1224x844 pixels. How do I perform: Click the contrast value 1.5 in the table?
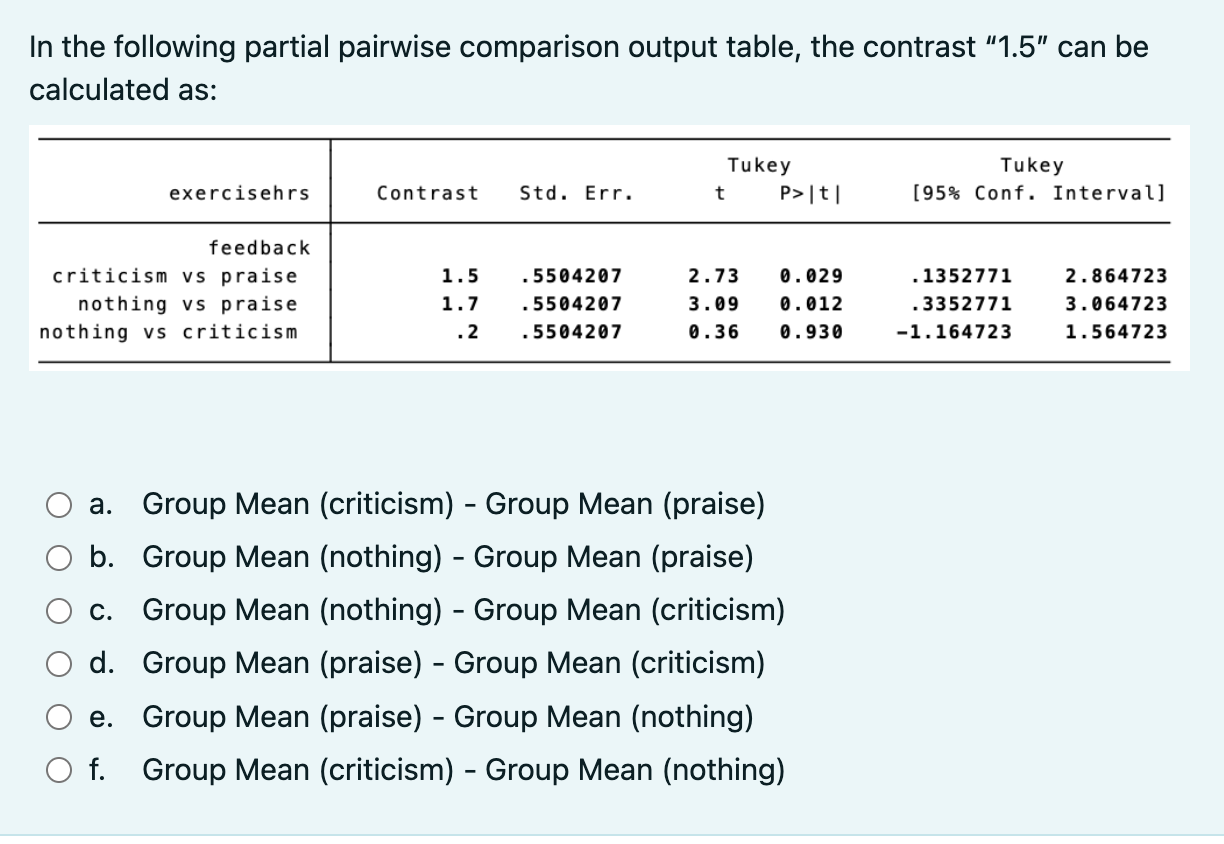[x=460, y=276]
